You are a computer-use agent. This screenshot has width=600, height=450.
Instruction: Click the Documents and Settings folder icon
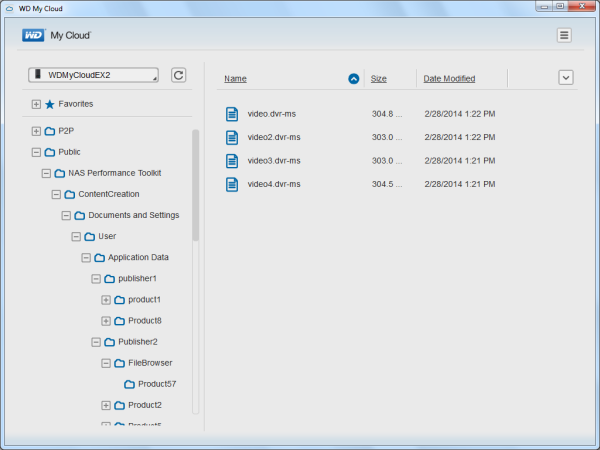click(80, 215)
